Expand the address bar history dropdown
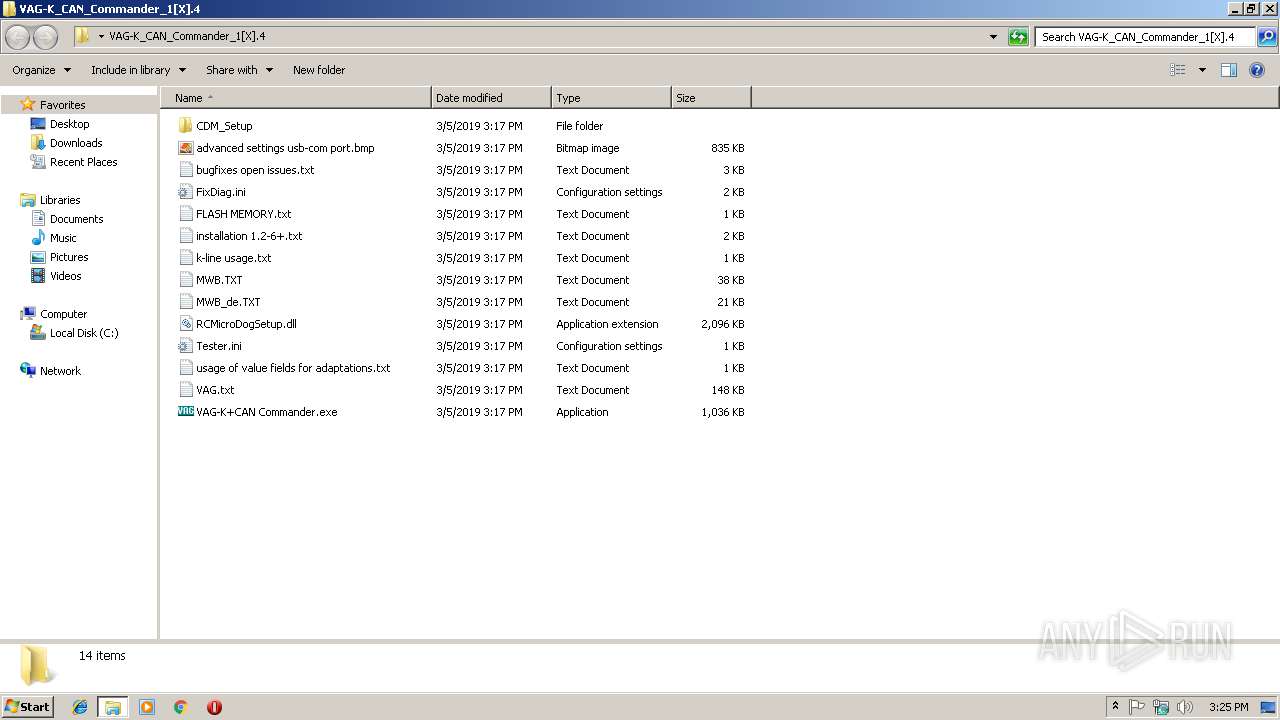Viewport: 1280px width, 720px height. (993, 37)
